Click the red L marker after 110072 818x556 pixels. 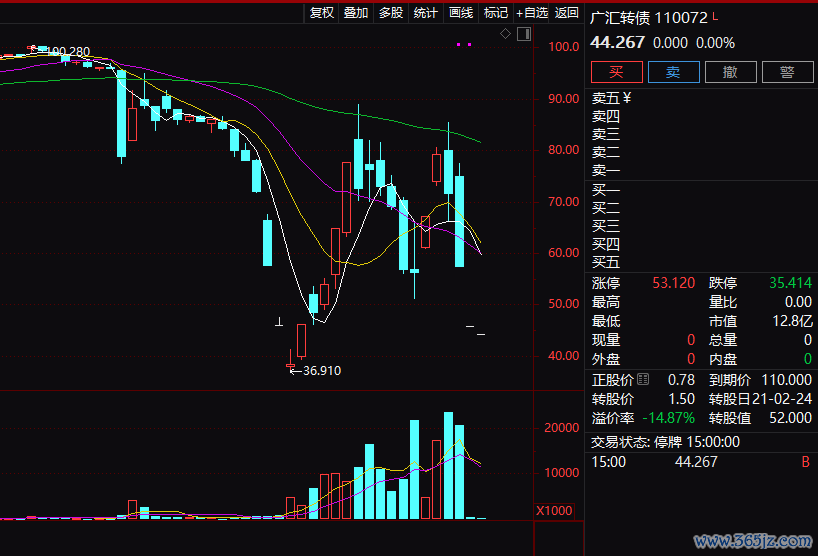715,17
